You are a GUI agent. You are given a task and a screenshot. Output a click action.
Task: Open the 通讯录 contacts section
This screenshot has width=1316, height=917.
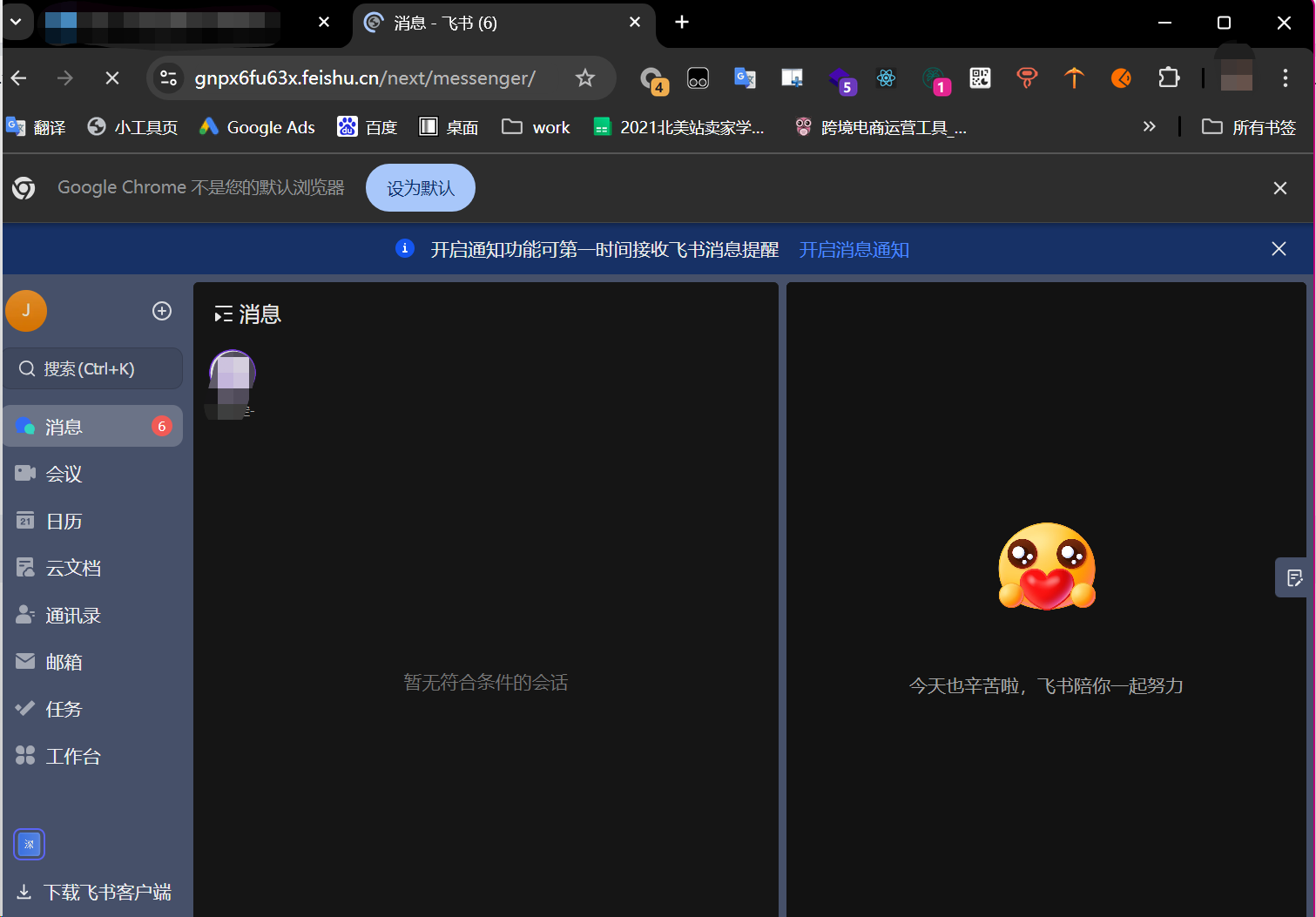72,615
